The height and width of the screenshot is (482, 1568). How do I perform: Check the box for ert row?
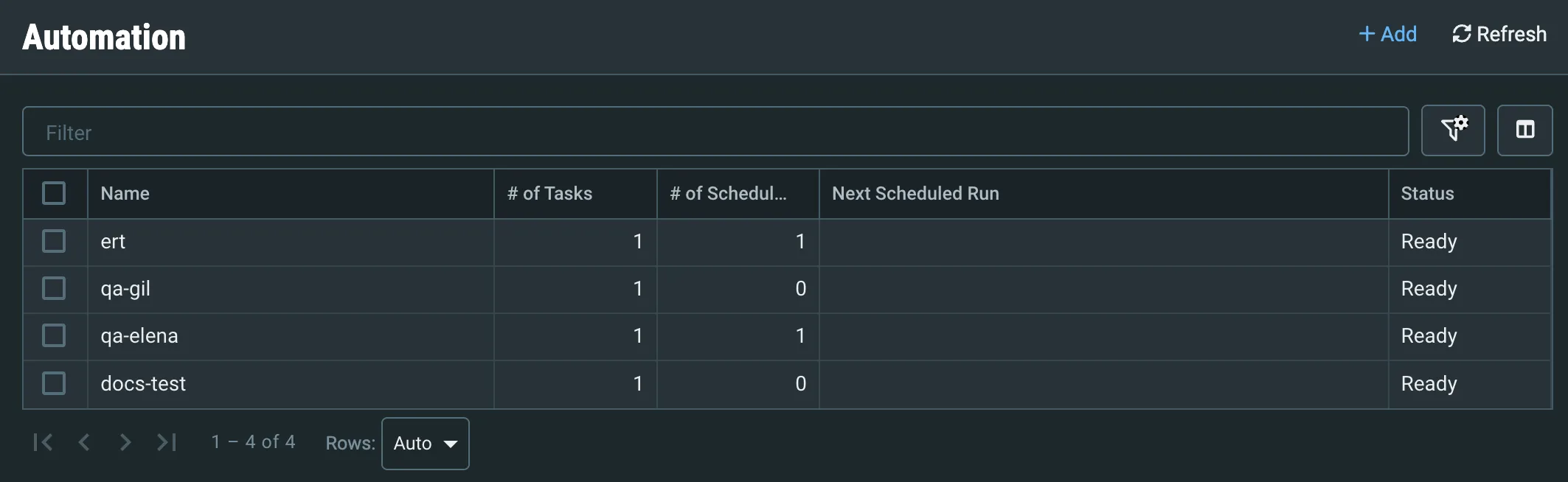[54, 241]
